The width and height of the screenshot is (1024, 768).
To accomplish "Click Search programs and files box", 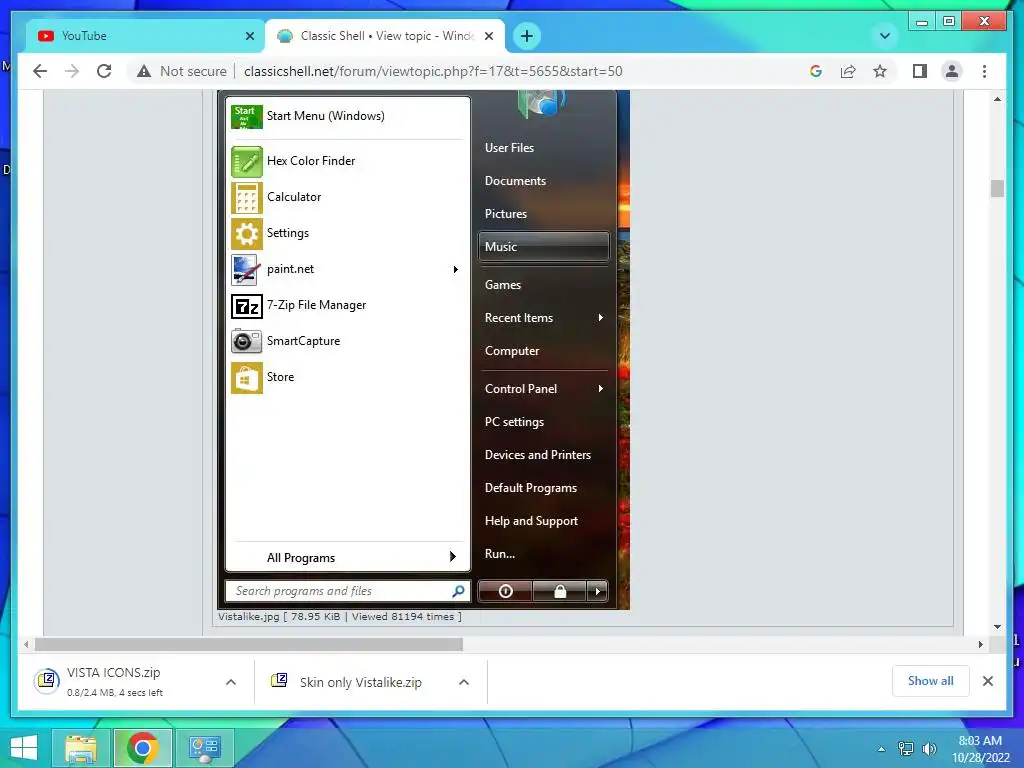I will pos(347,591).
